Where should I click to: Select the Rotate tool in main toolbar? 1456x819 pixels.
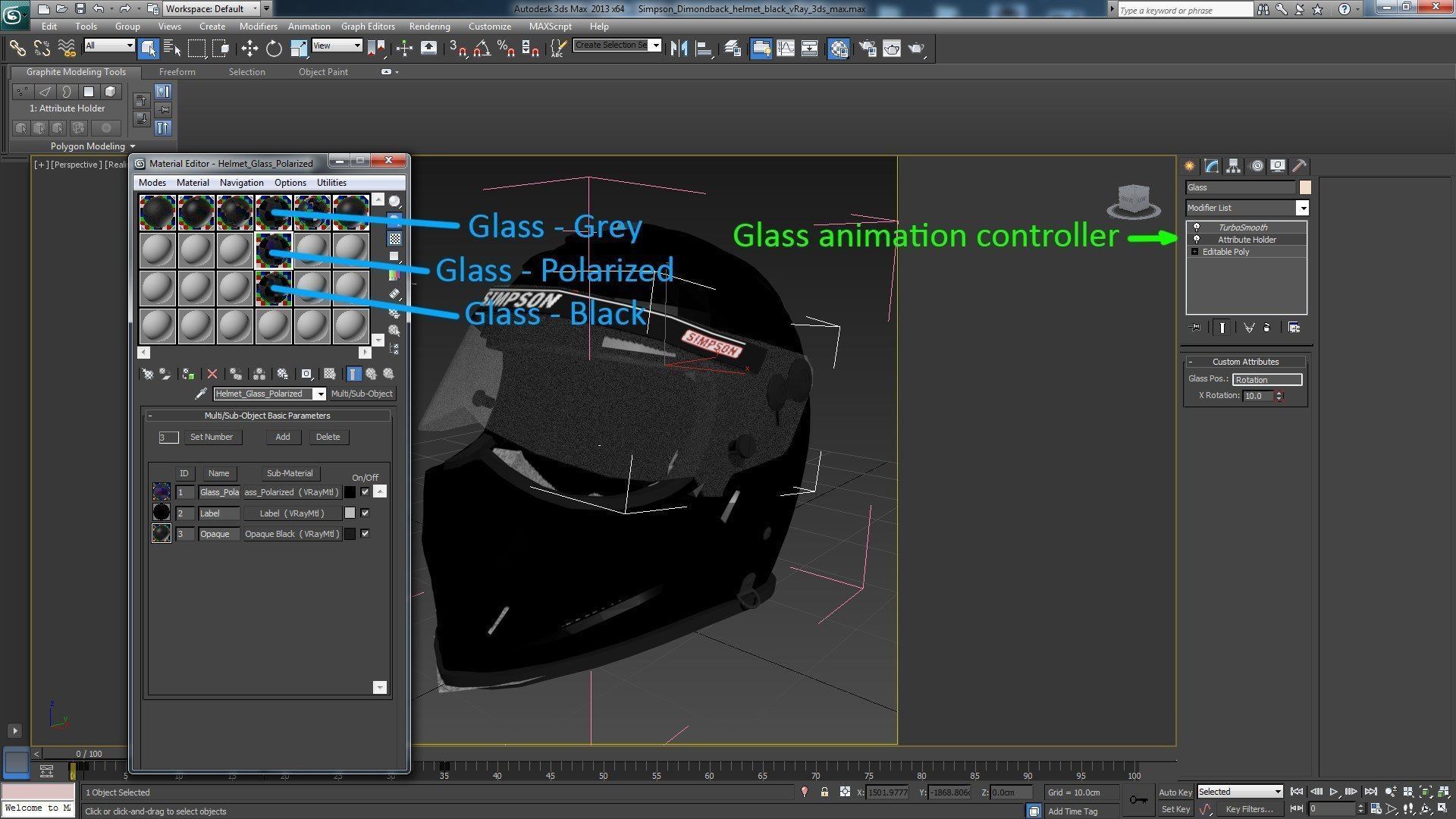click(274, 49)
